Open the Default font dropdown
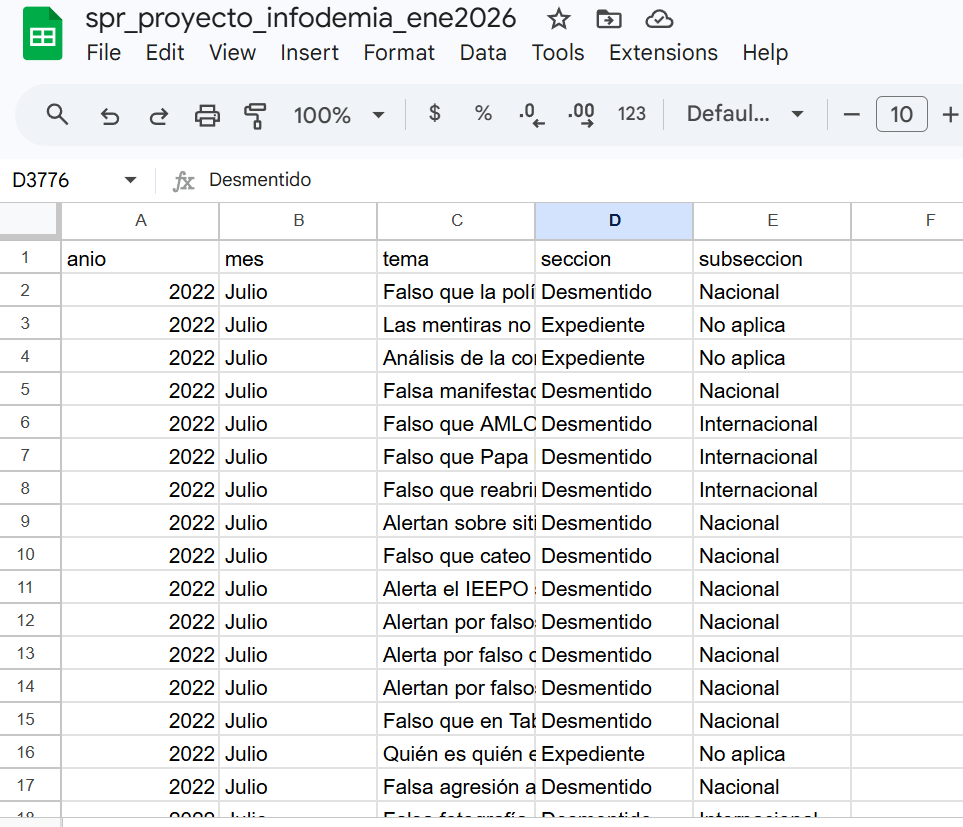The width and height of the screenshot is (963, 827). click(745, 114)
